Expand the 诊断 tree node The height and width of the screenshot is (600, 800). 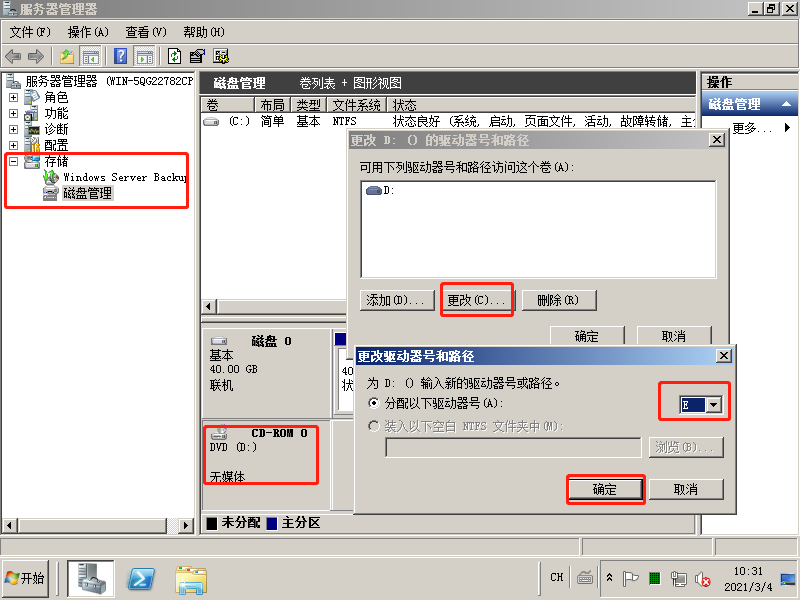(x=14, y=129)
